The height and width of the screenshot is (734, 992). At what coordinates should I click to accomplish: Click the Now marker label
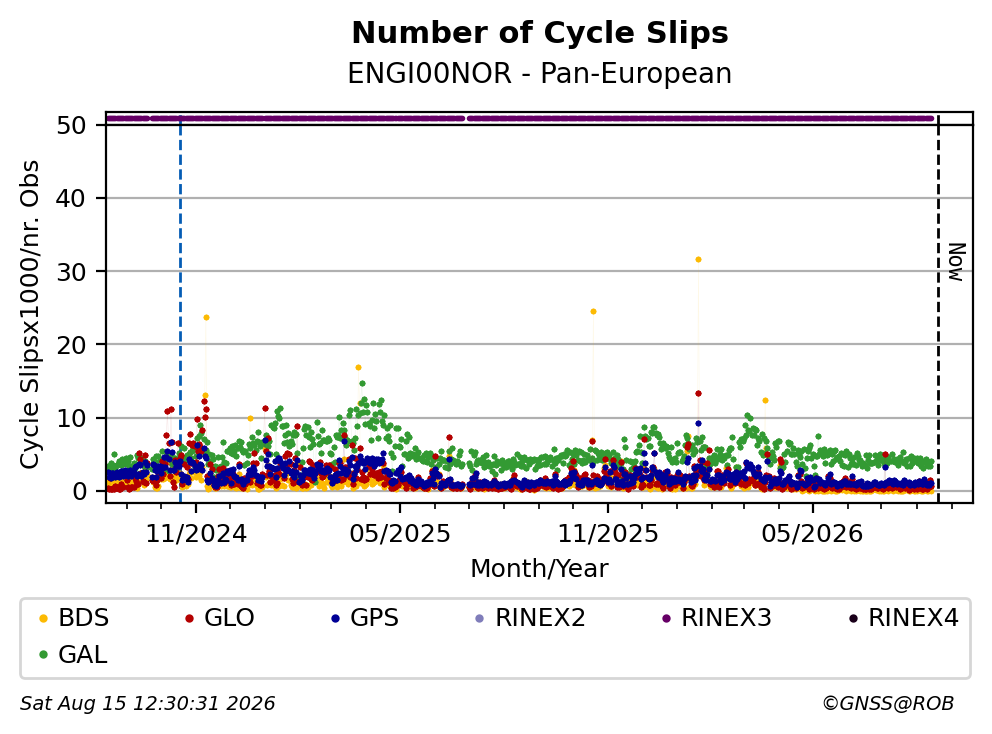[957, 262]
